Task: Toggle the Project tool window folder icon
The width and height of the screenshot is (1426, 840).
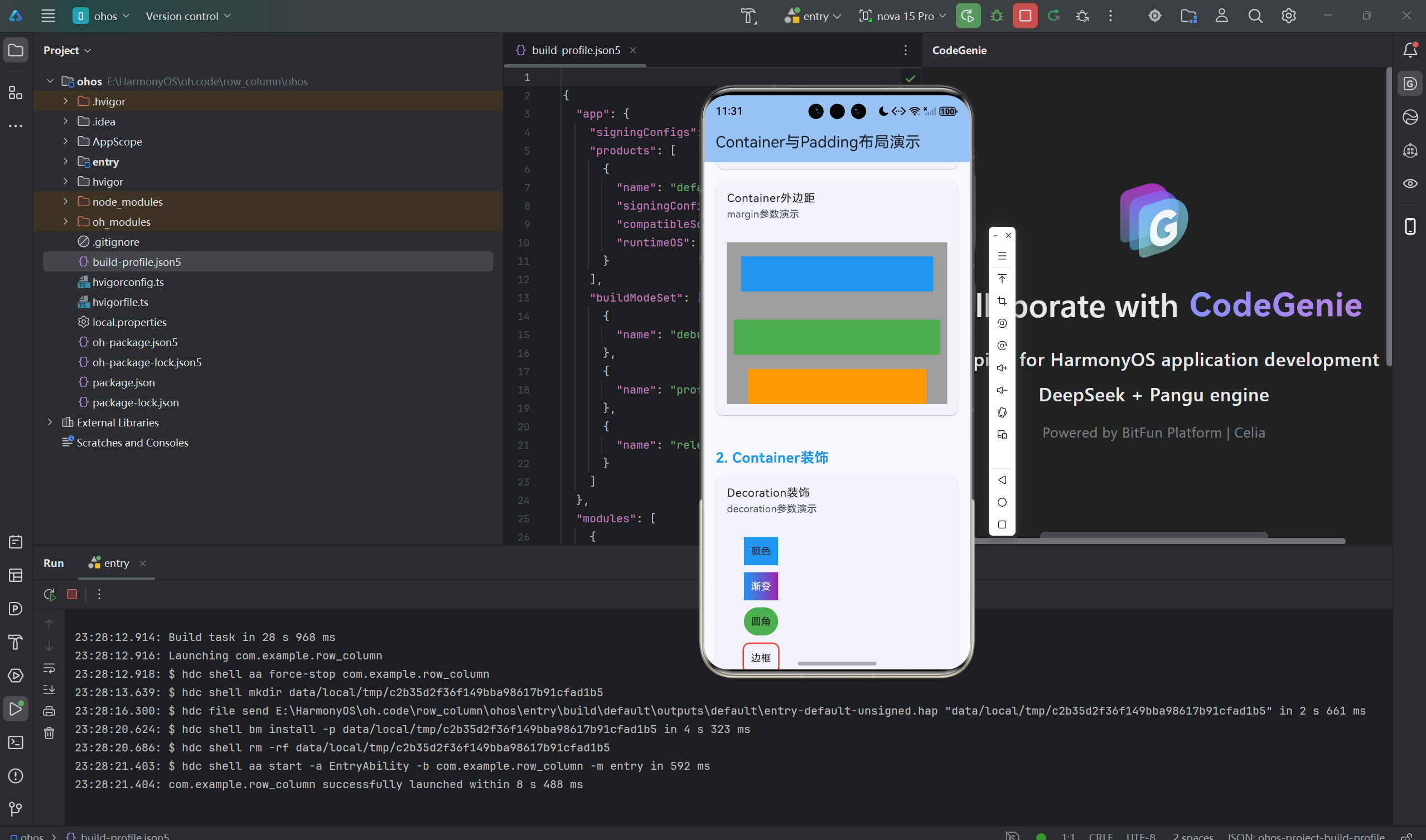Action: point(15,50)
